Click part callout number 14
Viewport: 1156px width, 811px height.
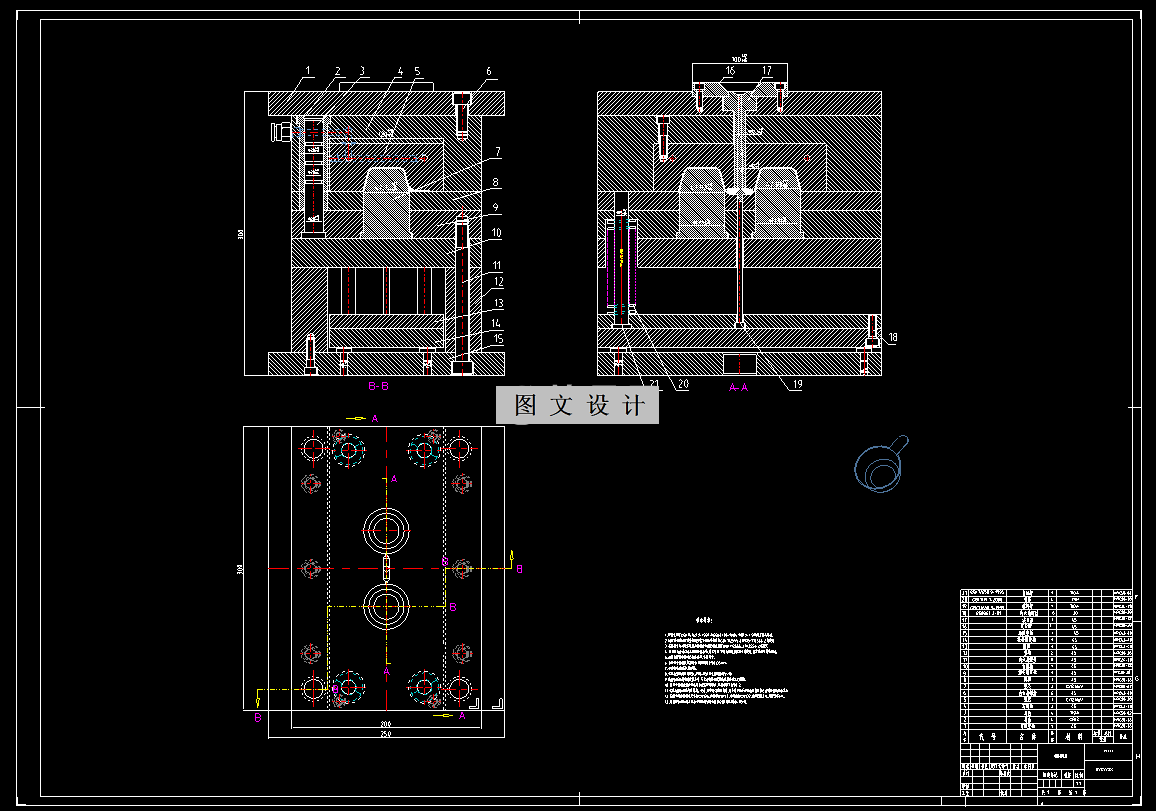(x=497, y=323)
